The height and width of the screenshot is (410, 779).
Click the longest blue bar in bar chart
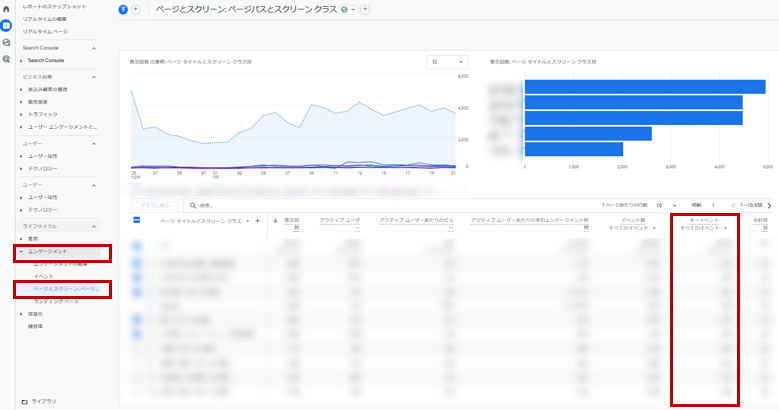(x=645, y=87)
